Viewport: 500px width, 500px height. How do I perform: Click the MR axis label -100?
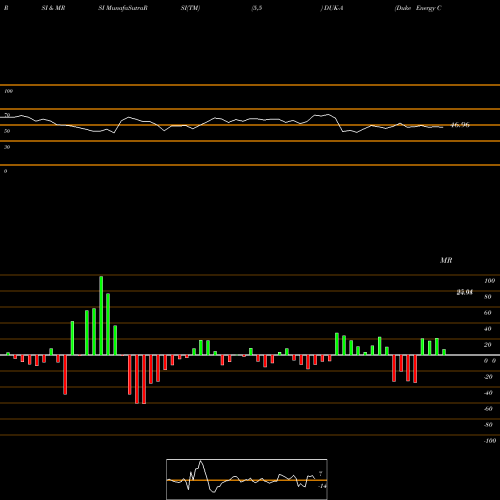[490, 441]
